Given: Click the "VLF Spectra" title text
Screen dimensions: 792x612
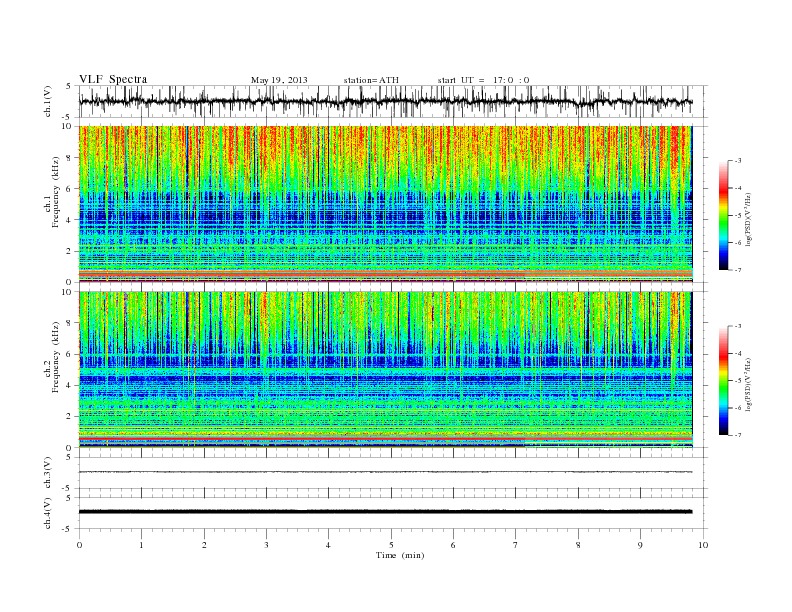Looking at the screenshot, I should coord(113,79).
